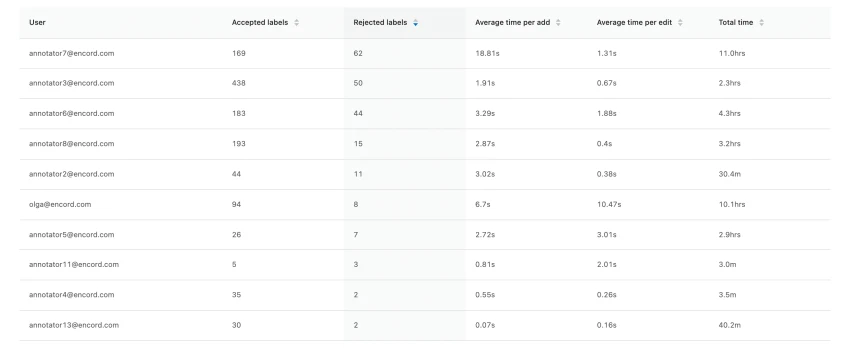Viewport: 850px width, 364px height.
Task: Click rejected labels value 11
Action: point(358,174)
